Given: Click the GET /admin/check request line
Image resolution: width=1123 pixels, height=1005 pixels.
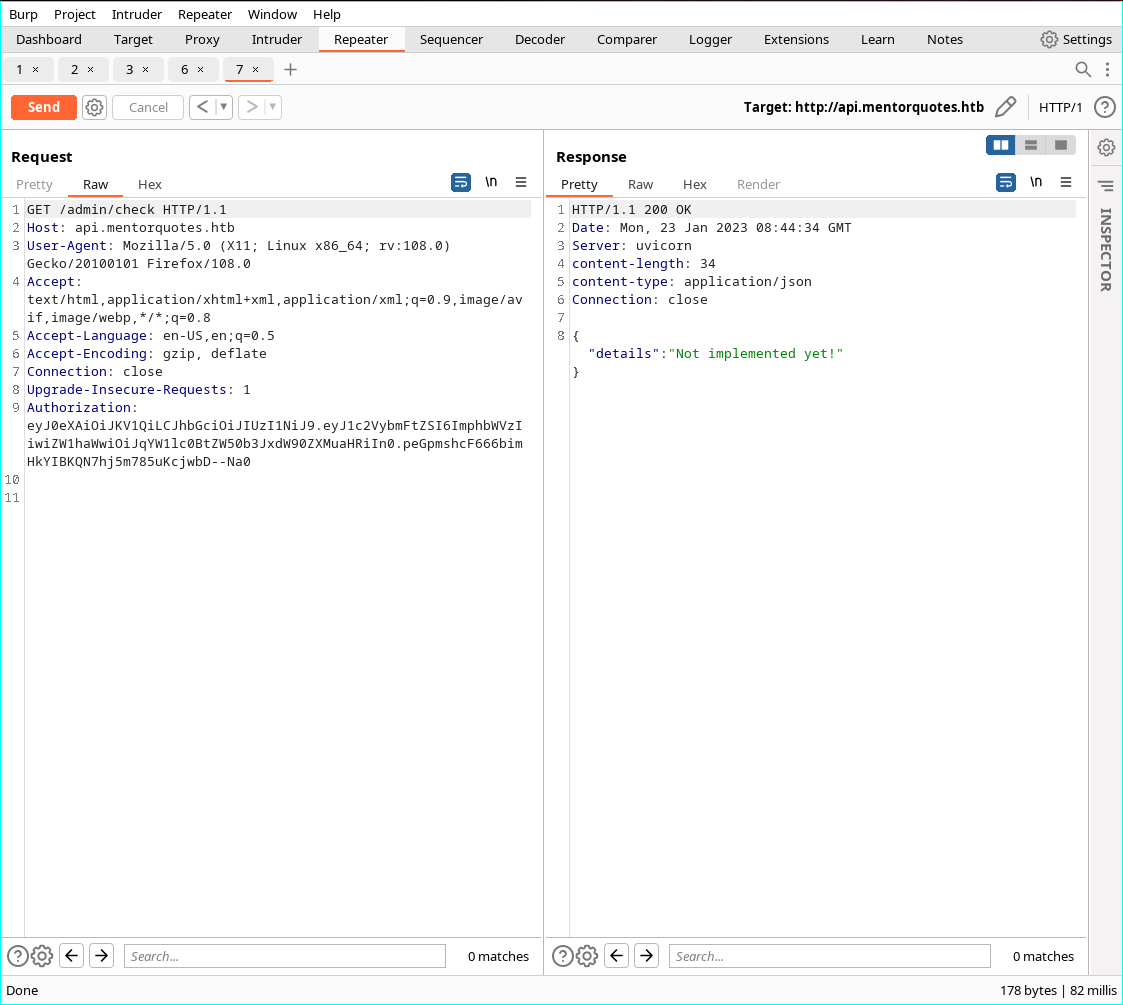Looking at the screenshot, I should 127,210.
